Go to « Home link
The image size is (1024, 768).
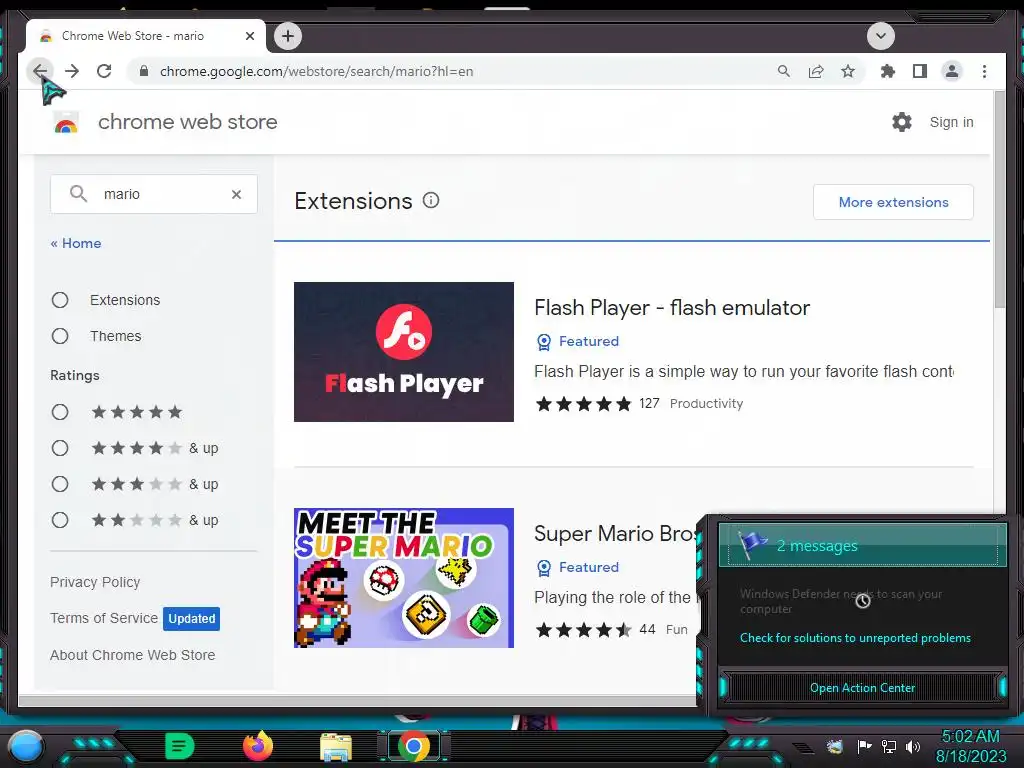[76, 243]
